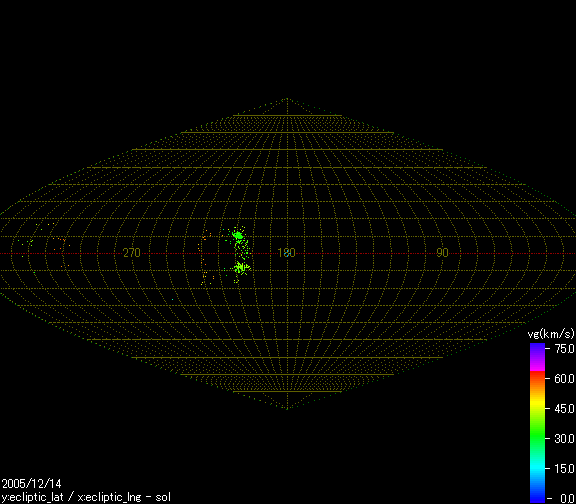Click the 15.0 value on color scale
Image resolution: width=576 pixels, height=504 pixels.
coord(565,469)
